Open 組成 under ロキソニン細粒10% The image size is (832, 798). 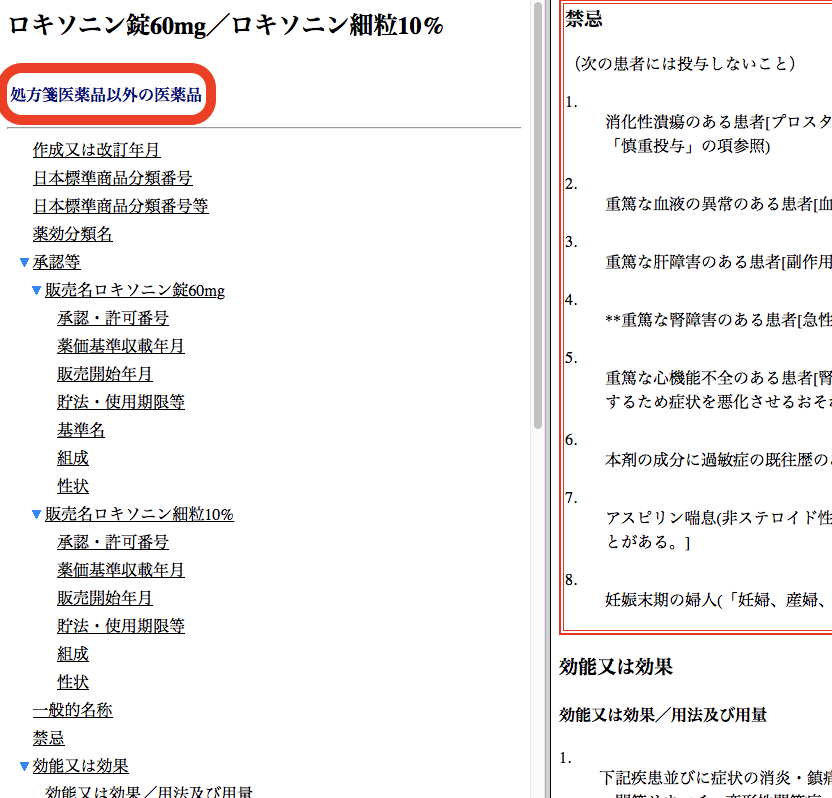click(x=73, y=654)
